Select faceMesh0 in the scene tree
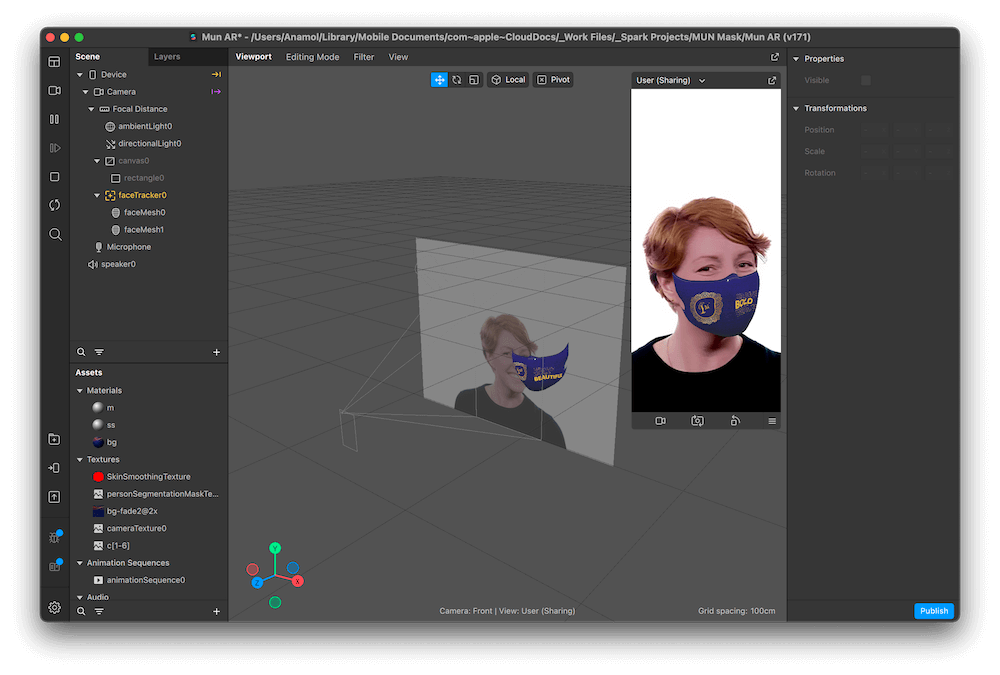This screenshot has height=675, width=1000. click(x=144, y=212)
